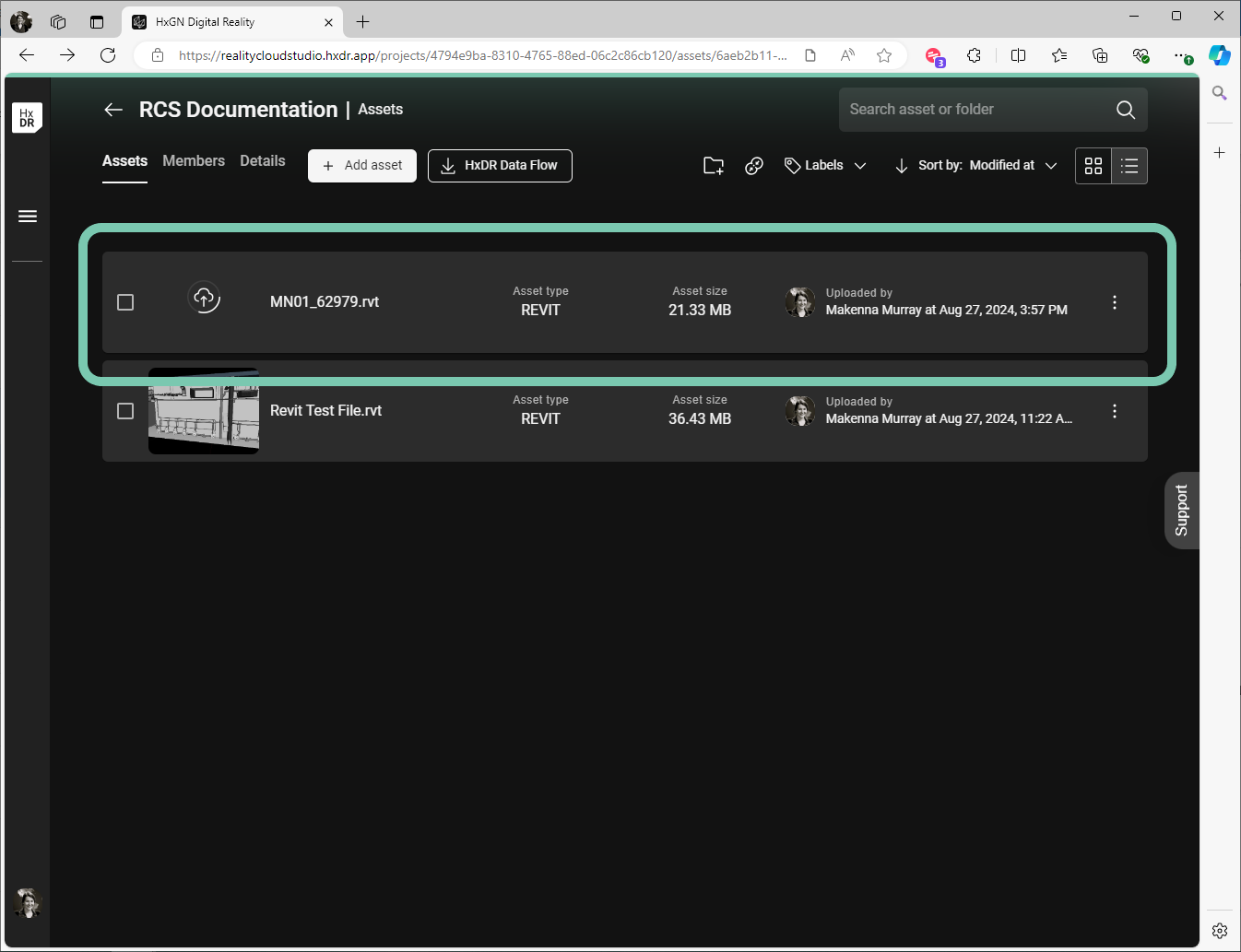This screenshot has width=1241, height=952.
Task: Switch to grid view layout
Action: 1093,166
